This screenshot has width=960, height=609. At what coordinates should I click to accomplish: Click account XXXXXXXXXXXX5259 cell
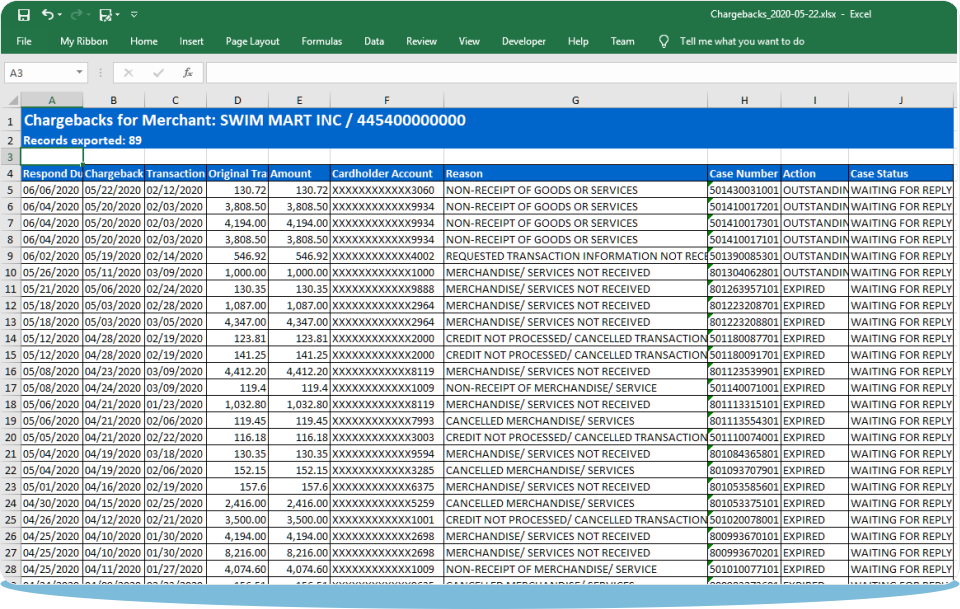(x=387, y=504)
